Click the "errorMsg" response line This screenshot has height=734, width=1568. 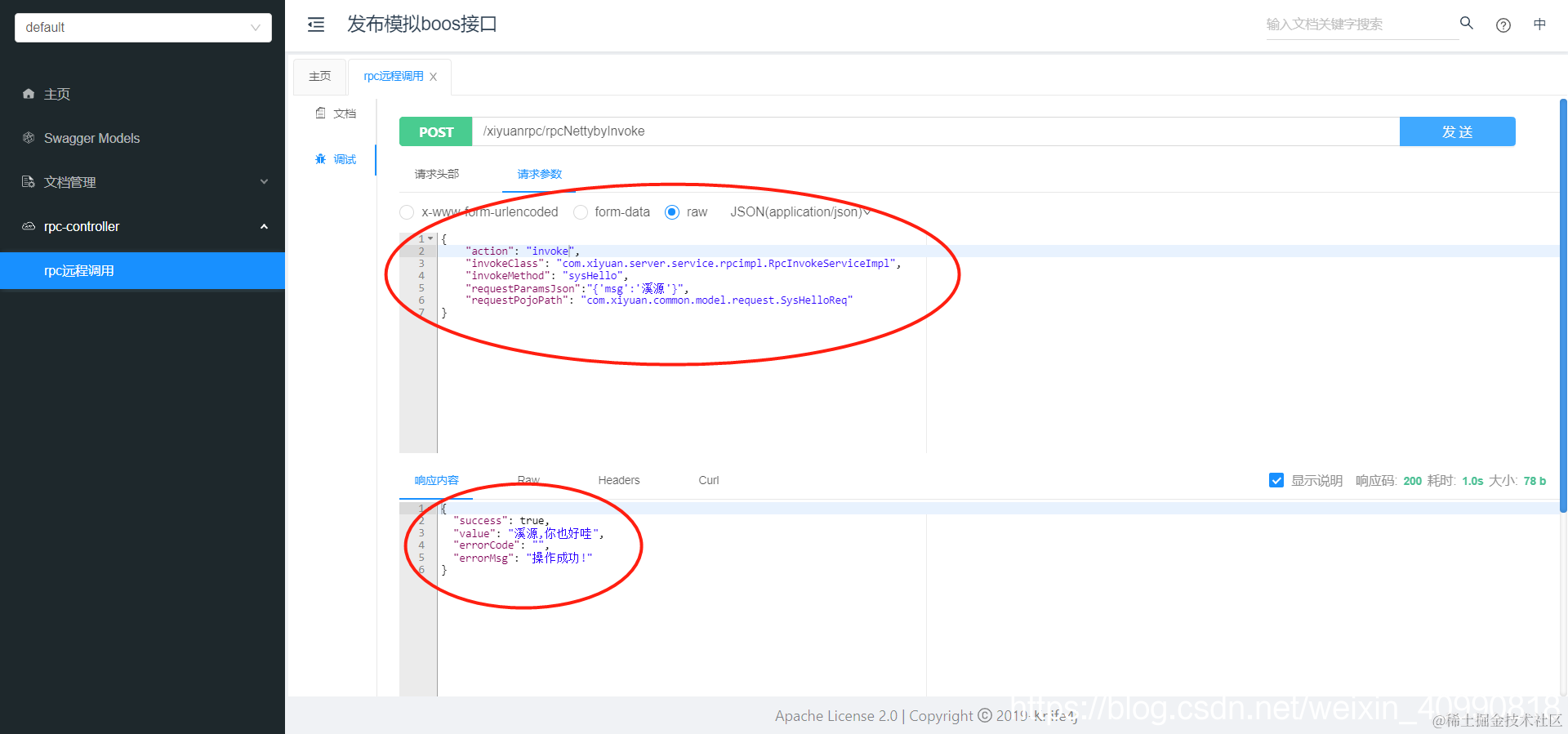[x=523, y=558]
